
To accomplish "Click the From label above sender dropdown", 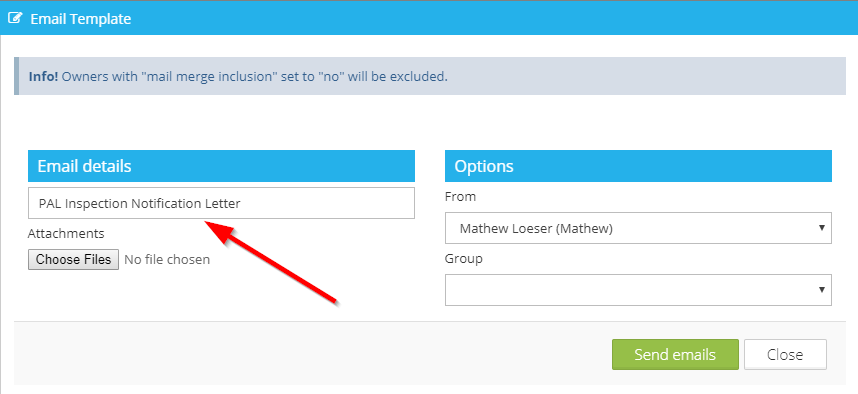I will pos(460,196).
